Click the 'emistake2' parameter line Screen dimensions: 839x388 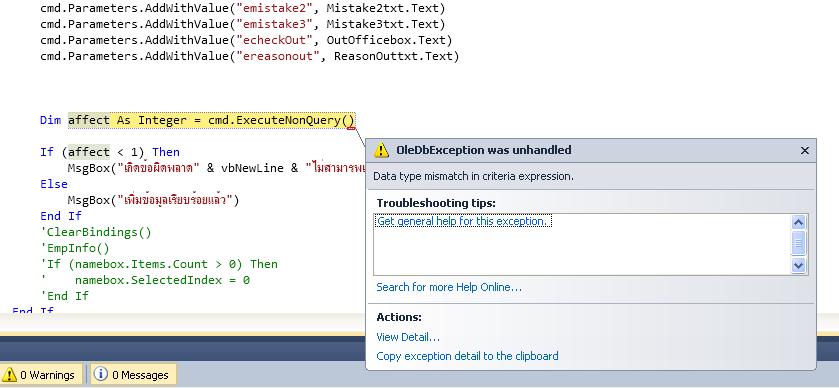[x=242, y=9]
